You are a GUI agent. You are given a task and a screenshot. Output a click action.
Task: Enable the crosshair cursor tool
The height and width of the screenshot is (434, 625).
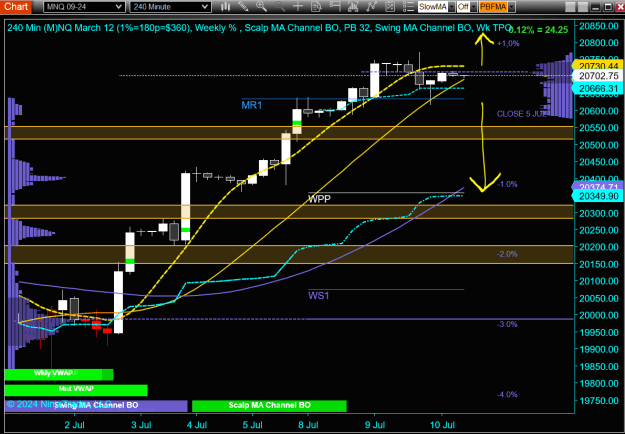(298, 6)
